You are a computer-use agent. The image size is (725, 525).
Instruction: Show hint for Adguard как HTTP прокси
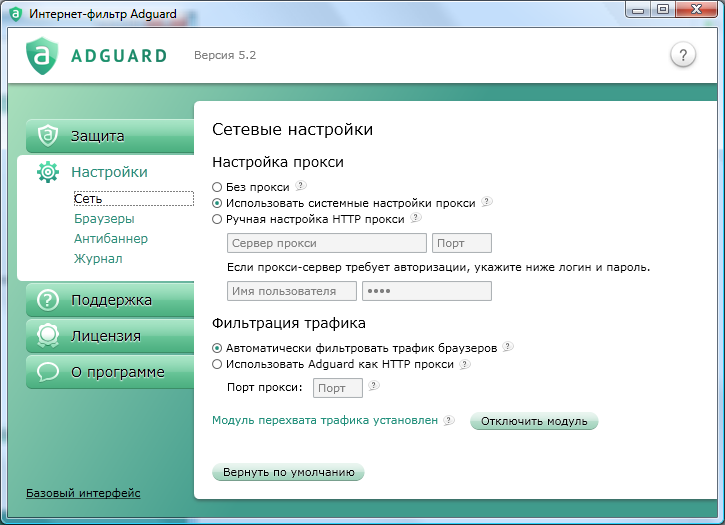coord(465,364)
